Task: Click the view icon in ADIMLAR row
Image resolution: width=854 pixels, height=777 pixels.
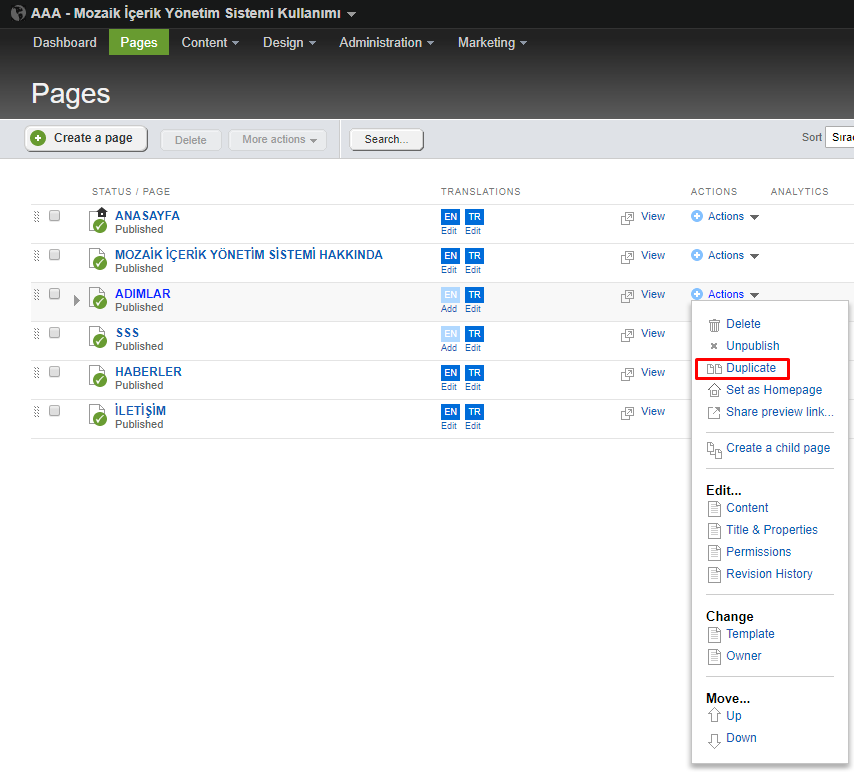Action: [x=627, y=296]
